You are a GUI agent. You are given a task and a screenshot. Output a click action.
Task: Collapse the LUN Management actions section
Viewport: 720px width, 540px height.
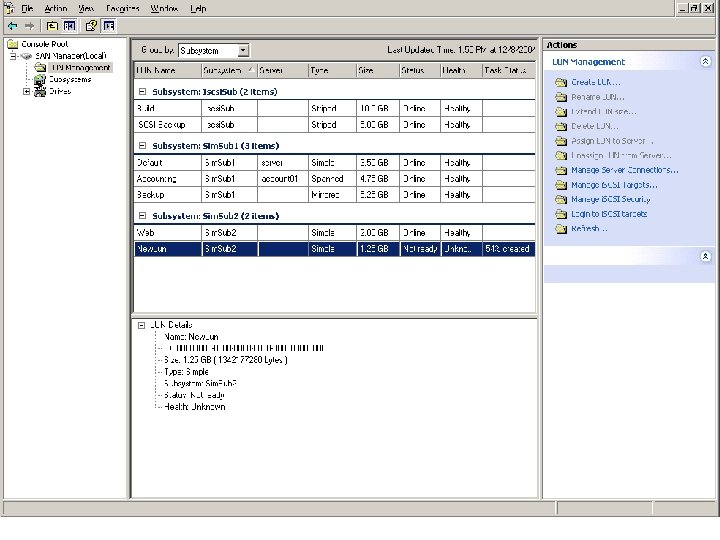coord(705,62)
